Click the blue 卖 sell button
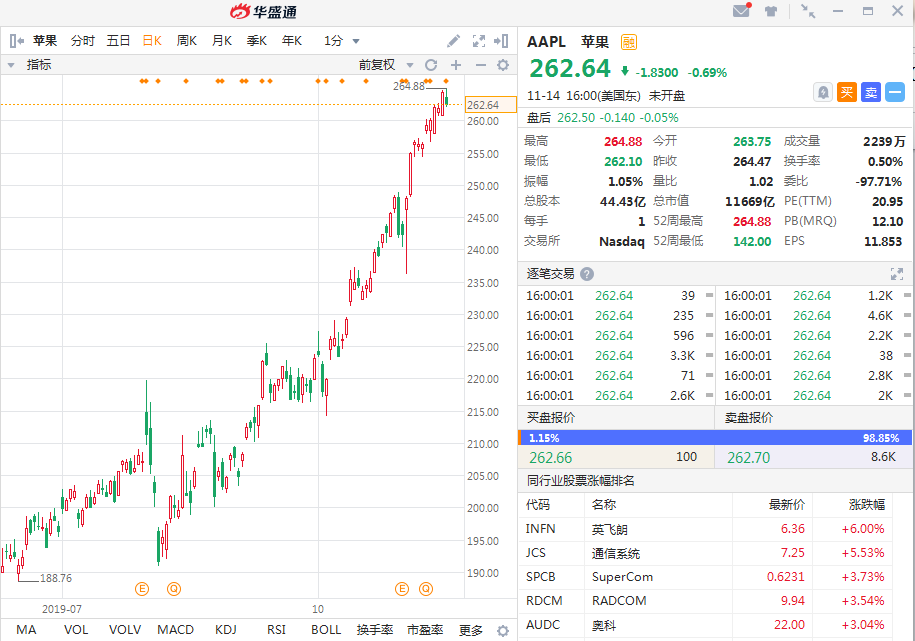The height and width of the screenshot is (641, 915). tap(871, 92)
